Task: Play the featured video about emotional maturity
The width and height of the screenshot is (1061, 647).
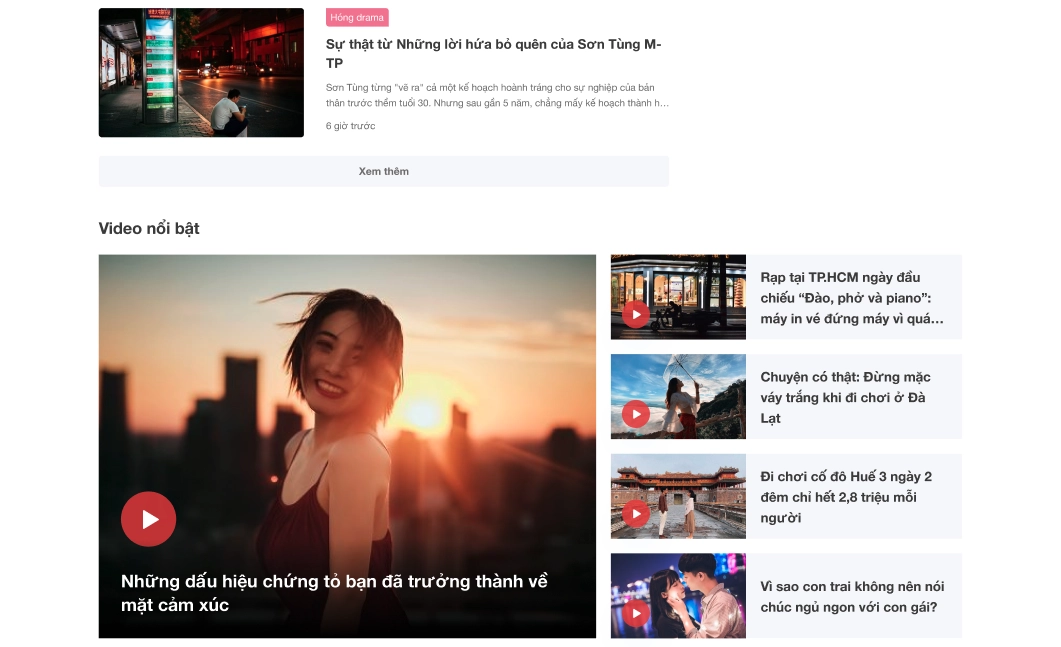Action: pos(148,519)
